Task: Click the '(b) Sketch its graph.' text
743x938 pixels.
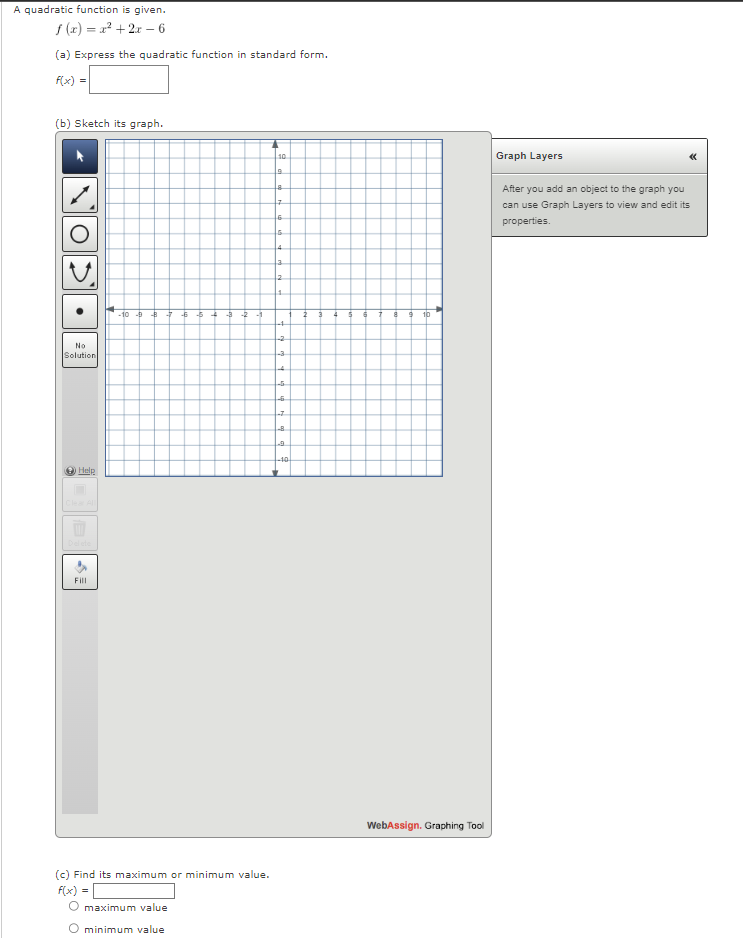Action: [x=109, y=123]
